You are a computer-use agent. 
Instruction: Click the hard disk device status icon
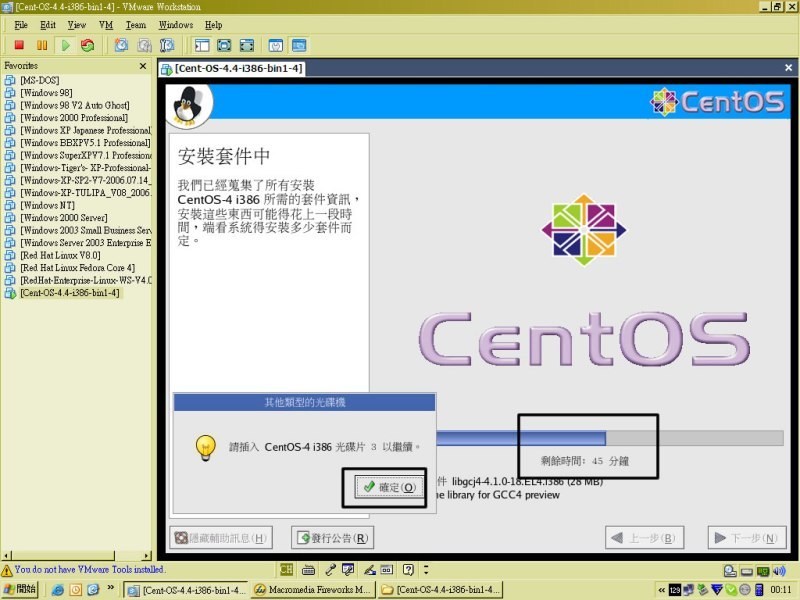point(730,571)
